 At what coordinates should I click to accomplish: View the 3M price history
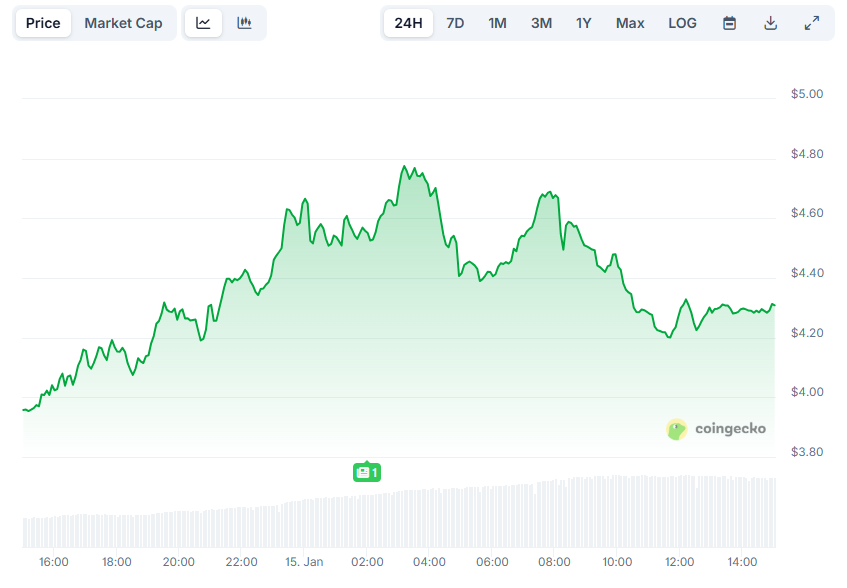pyautogui.click(x=540, y=22)
